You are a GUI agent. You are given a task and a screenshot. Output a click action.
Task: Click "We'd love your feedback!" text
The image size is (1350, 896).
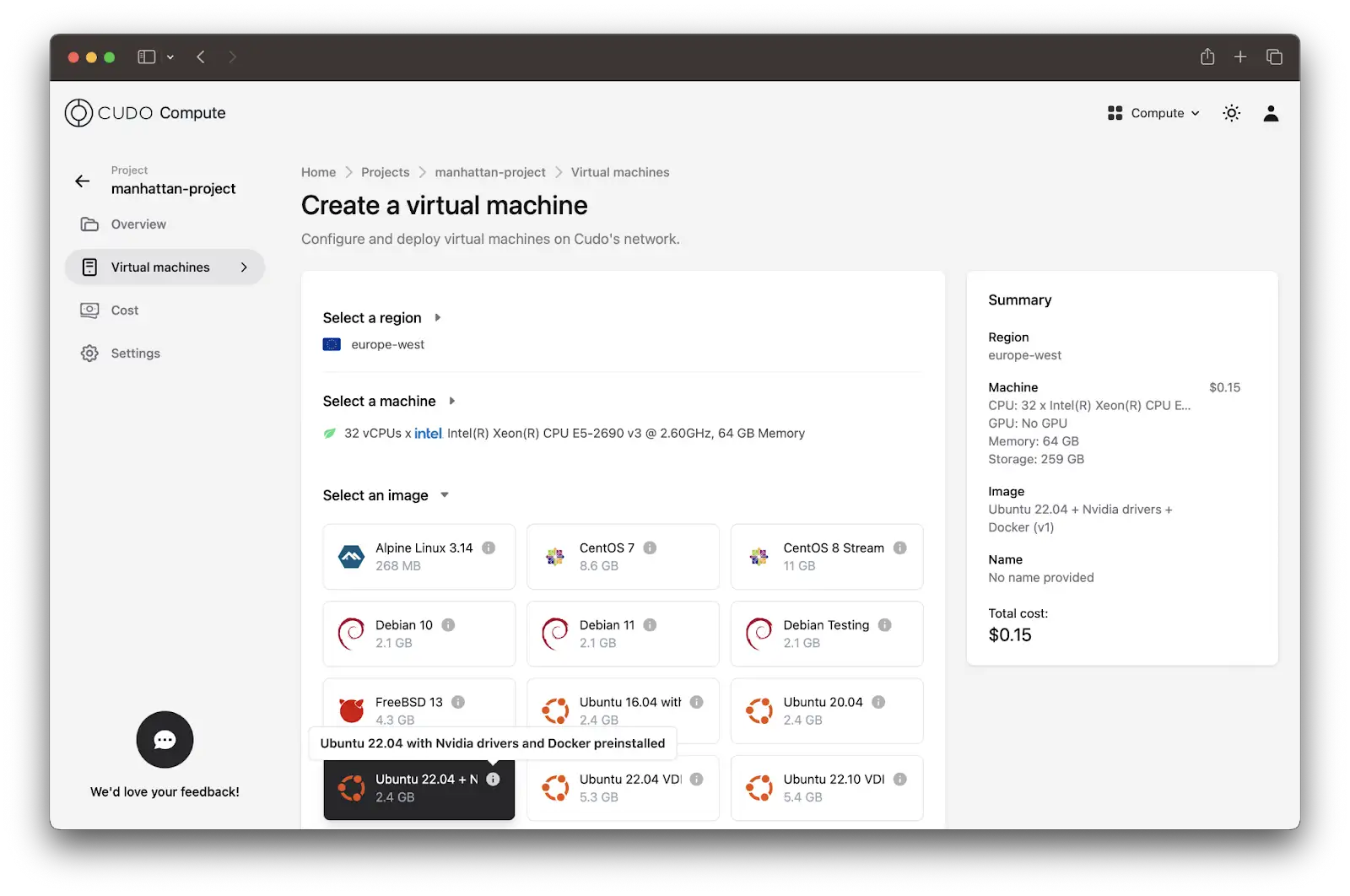pyautogui.click(x=165, y=792)
